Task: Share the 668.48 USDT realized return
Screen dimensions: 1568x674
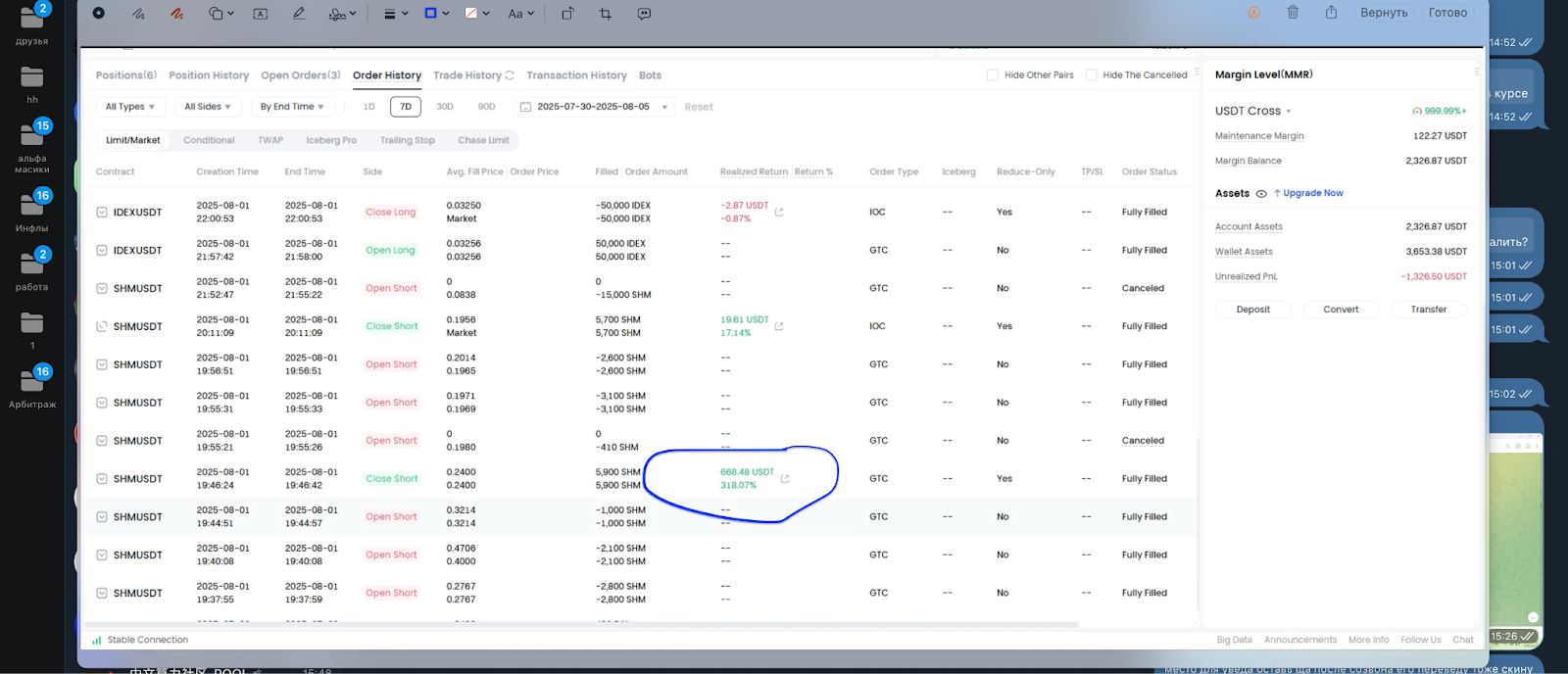Action: click(x=785, y=478)
